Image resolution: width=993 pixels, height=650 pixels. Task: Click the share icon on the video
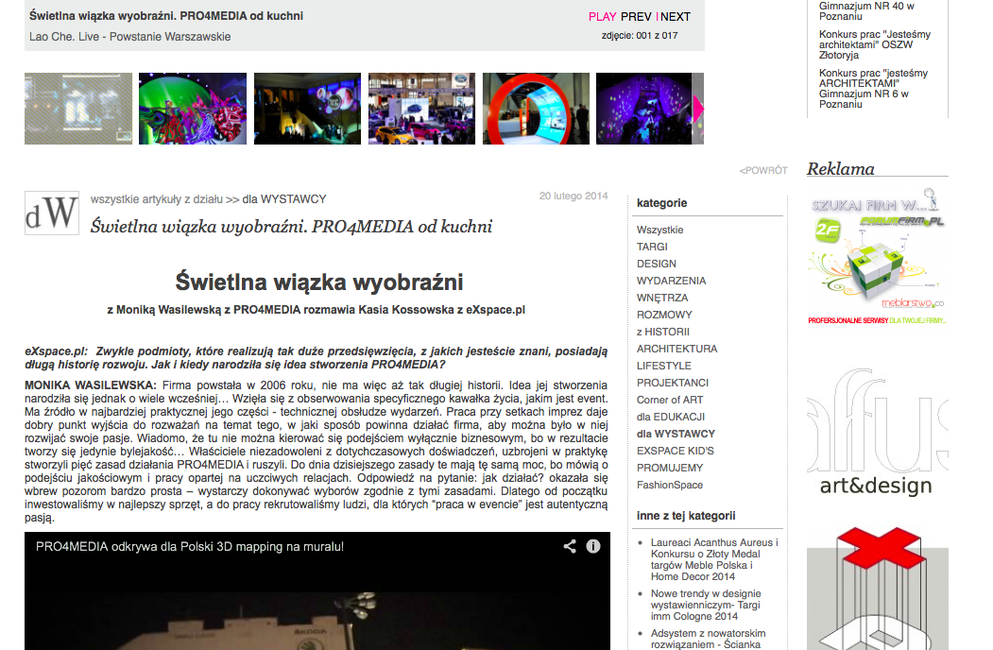570,546
